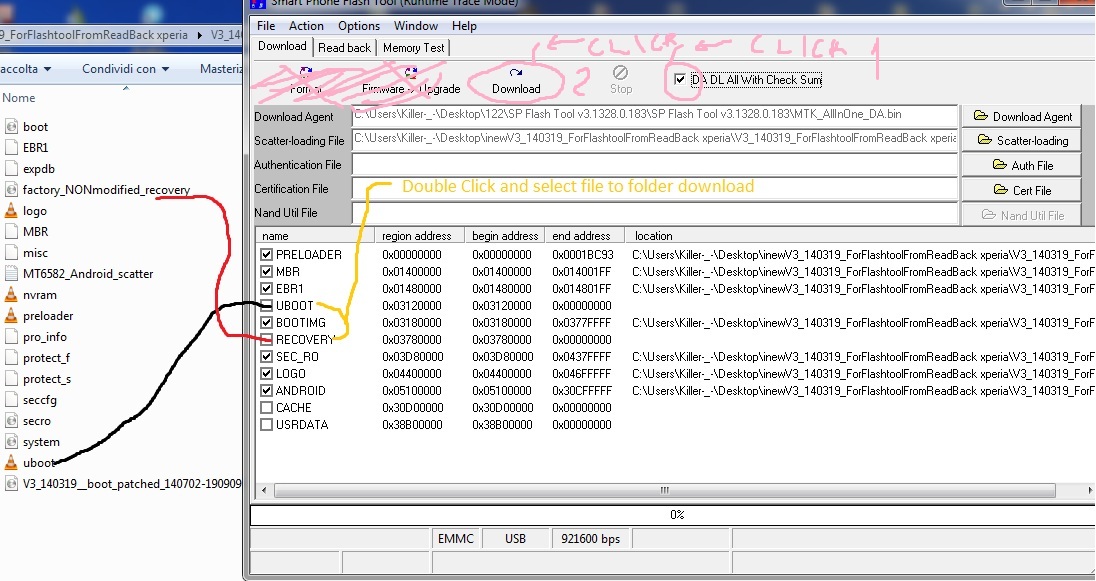Enable the RECOVERY partition checkbox
The image size is (1096, 581).
click(266, 339)
